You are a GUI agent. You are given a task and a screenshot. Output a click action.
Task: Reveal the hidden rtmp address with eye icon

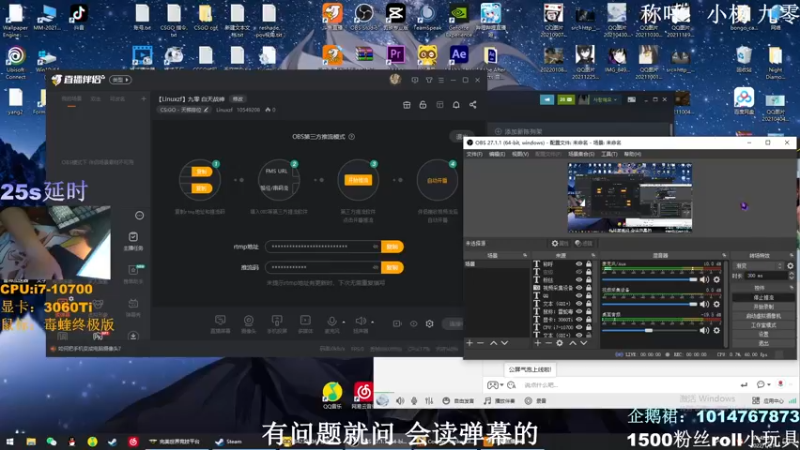[x=376, y=246]
